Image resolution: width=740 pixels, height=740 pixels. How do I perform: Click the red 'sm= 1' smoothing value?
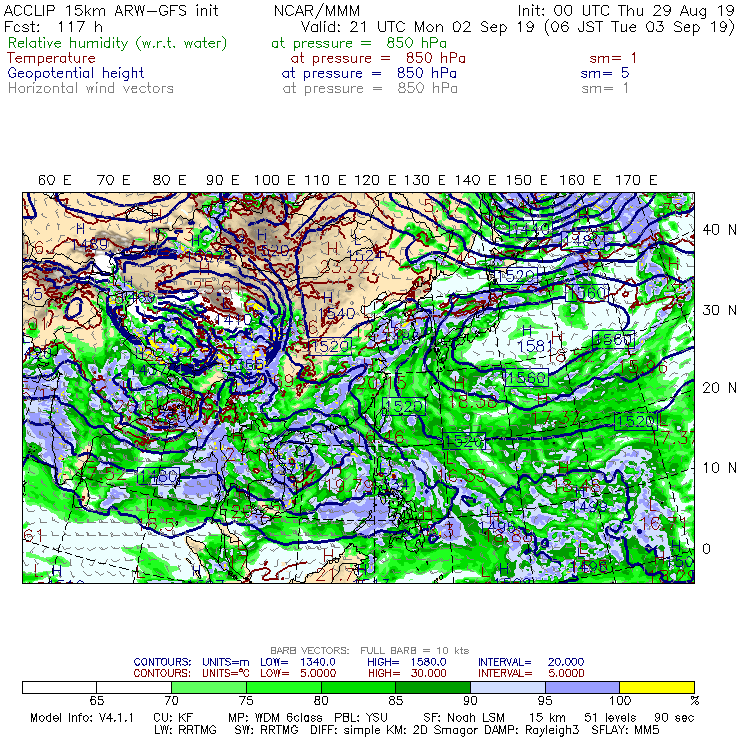pos(613,58)
